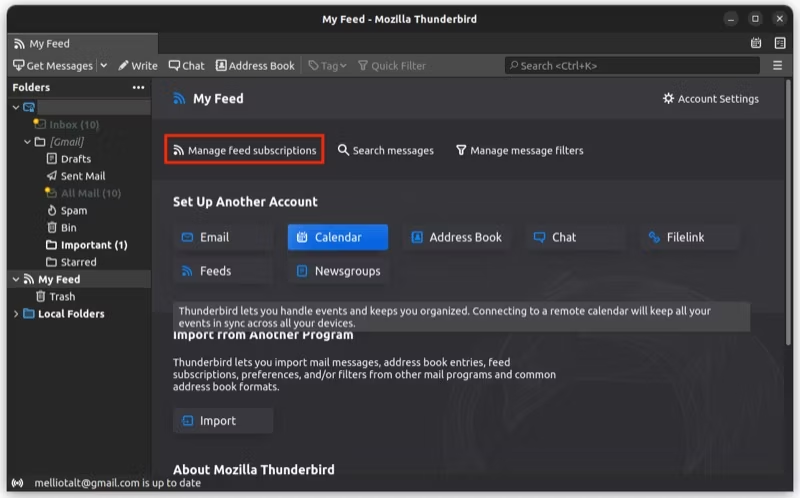Open Account Settings
Viewport: 800px width, 498px height.
coord(710,99)
